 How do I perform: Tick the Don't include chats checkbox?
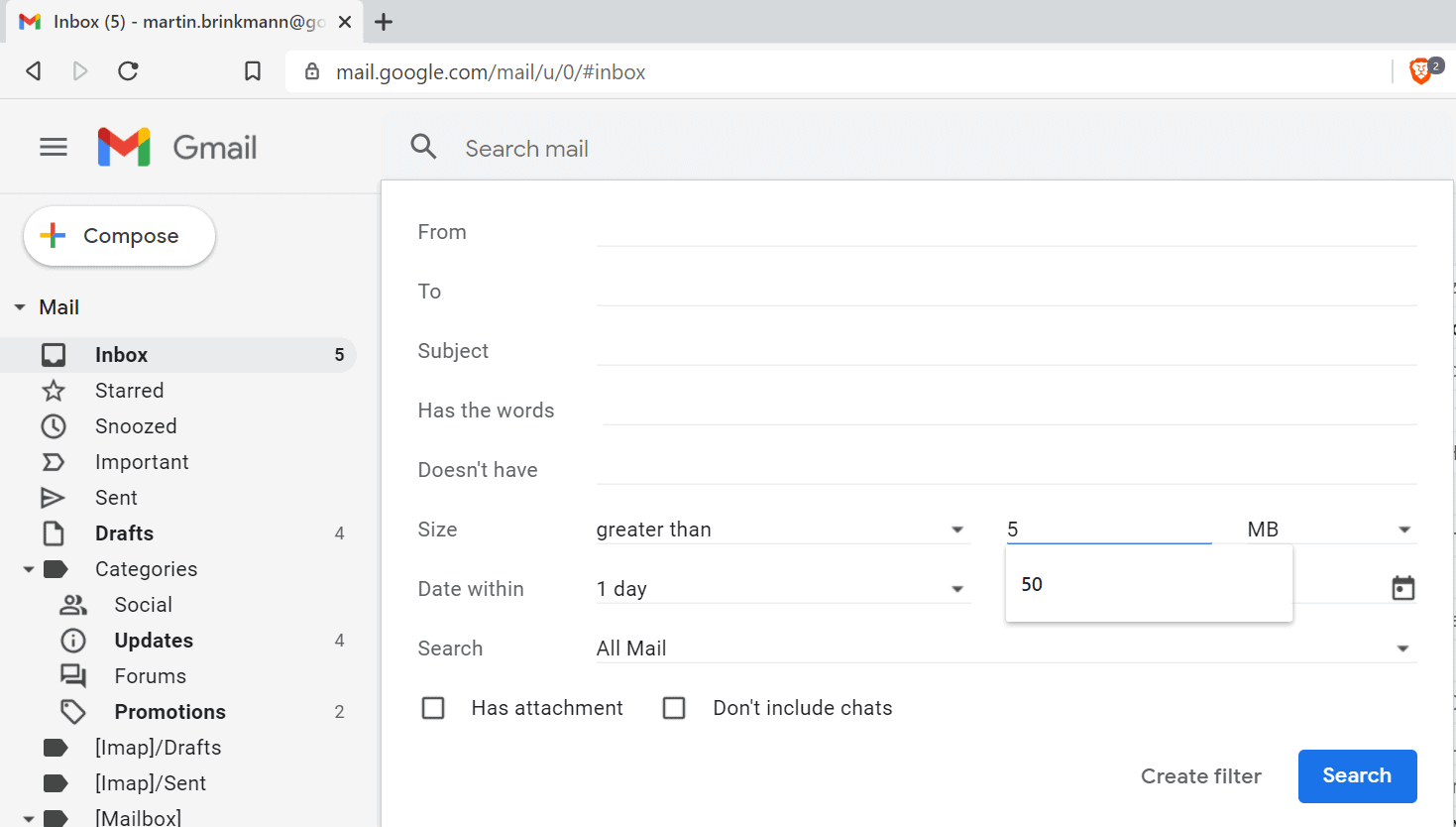674,708
